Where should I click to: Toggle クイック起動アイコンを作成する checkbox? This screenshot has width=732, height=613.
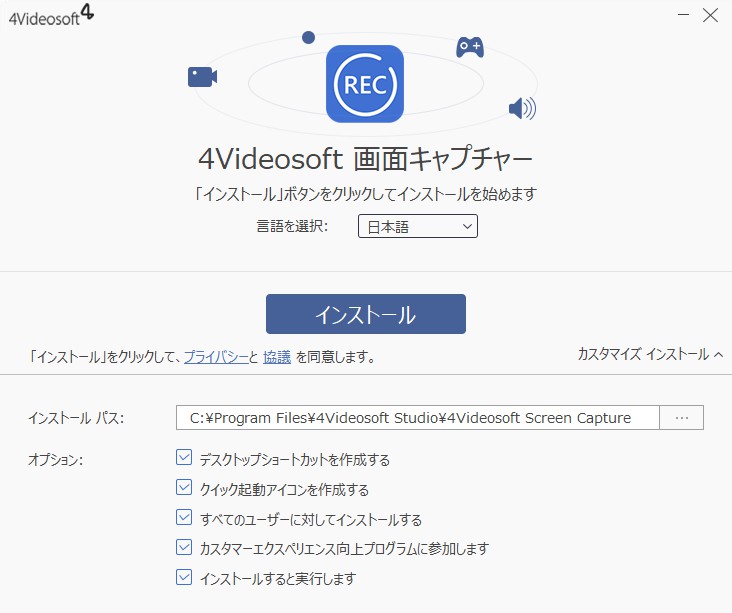click(x=184, y=487)
